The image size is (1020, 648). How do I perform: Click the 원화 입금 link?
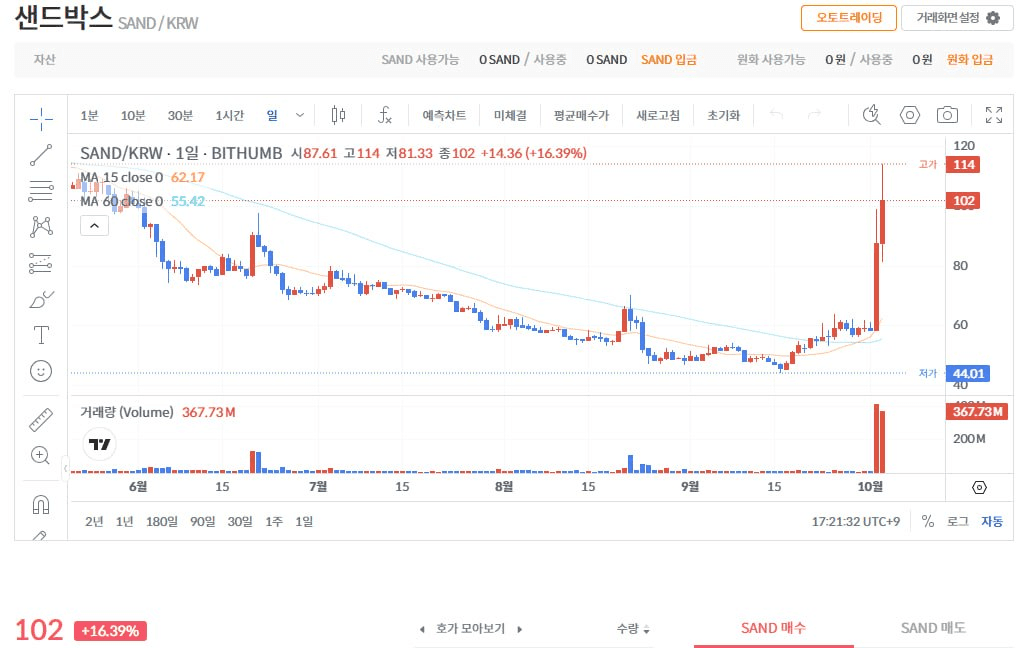click(x=969, y=60)
